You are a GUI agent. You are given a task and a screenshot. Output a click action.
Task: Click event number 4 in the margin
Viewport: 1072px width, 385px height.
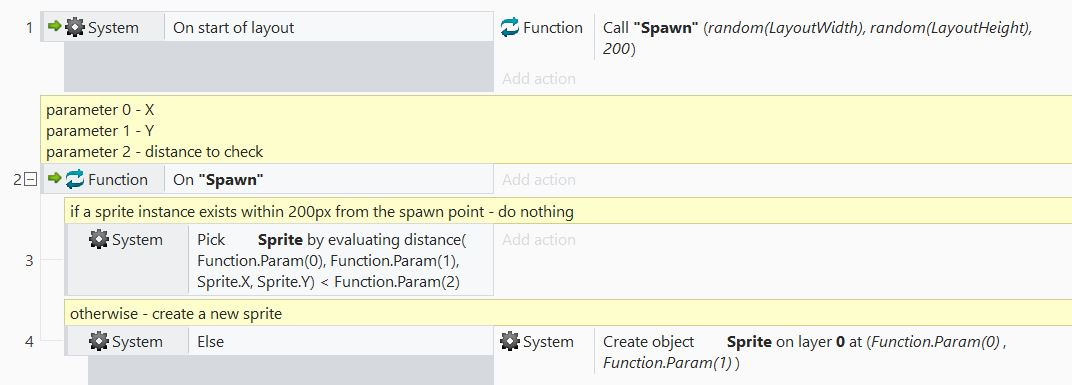pos(29,341)
